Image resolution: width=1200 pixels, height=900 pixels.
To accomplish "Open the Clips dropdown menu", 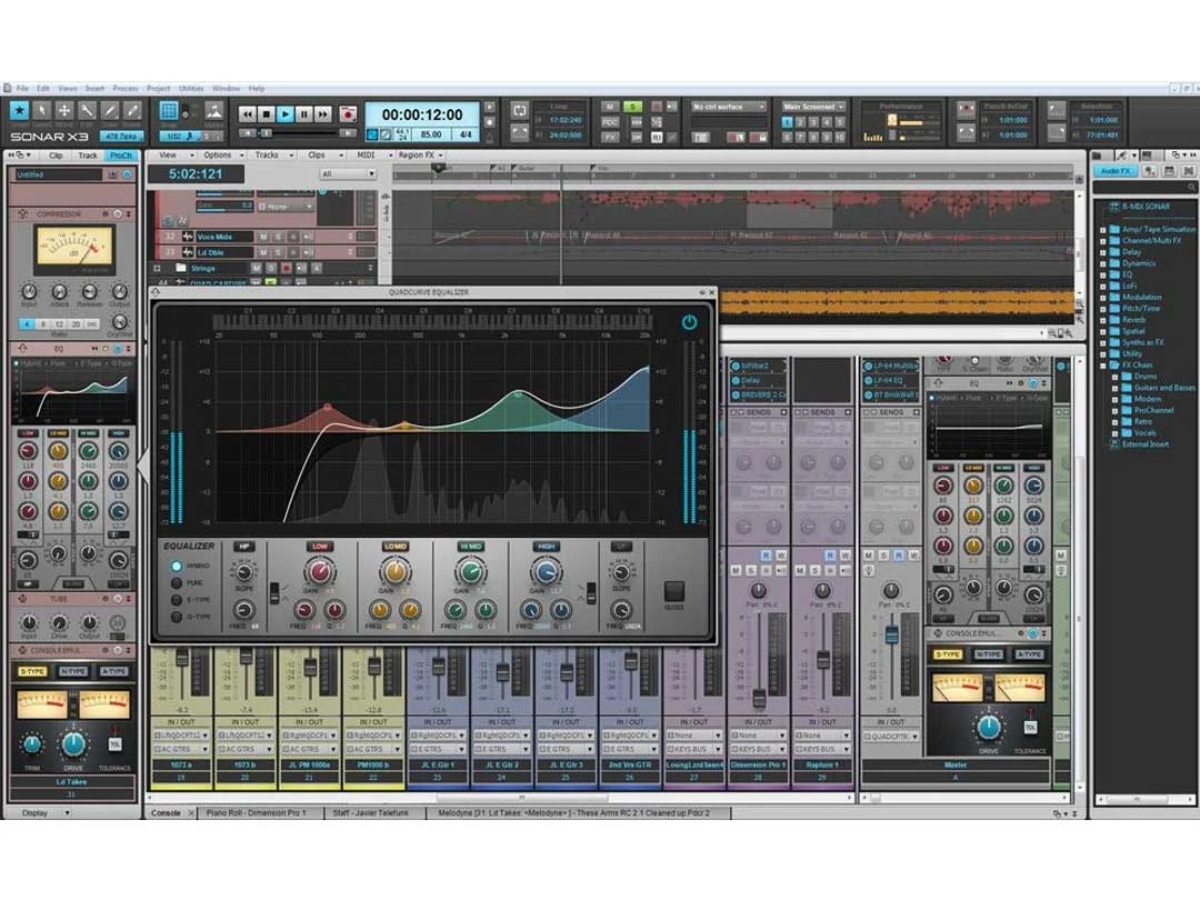I will click(x=320, y=156).
